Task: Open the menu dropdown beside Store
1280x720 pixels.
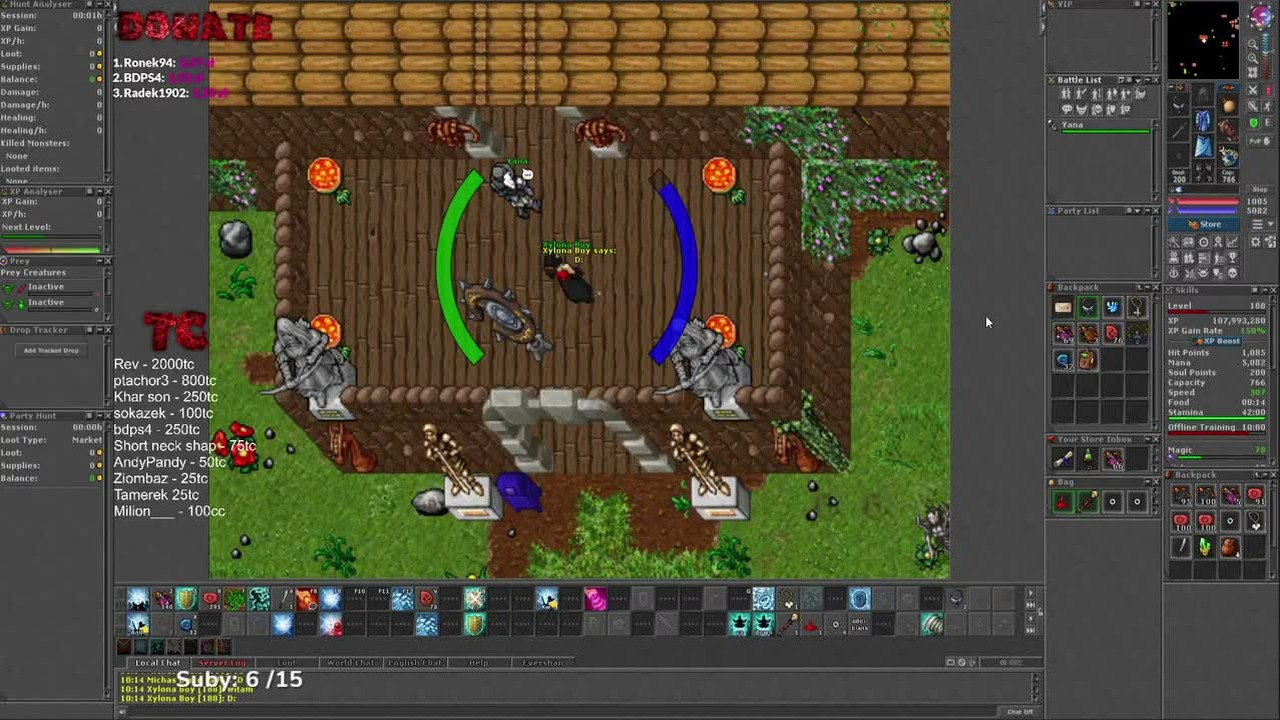Action: coord(1262,224)
